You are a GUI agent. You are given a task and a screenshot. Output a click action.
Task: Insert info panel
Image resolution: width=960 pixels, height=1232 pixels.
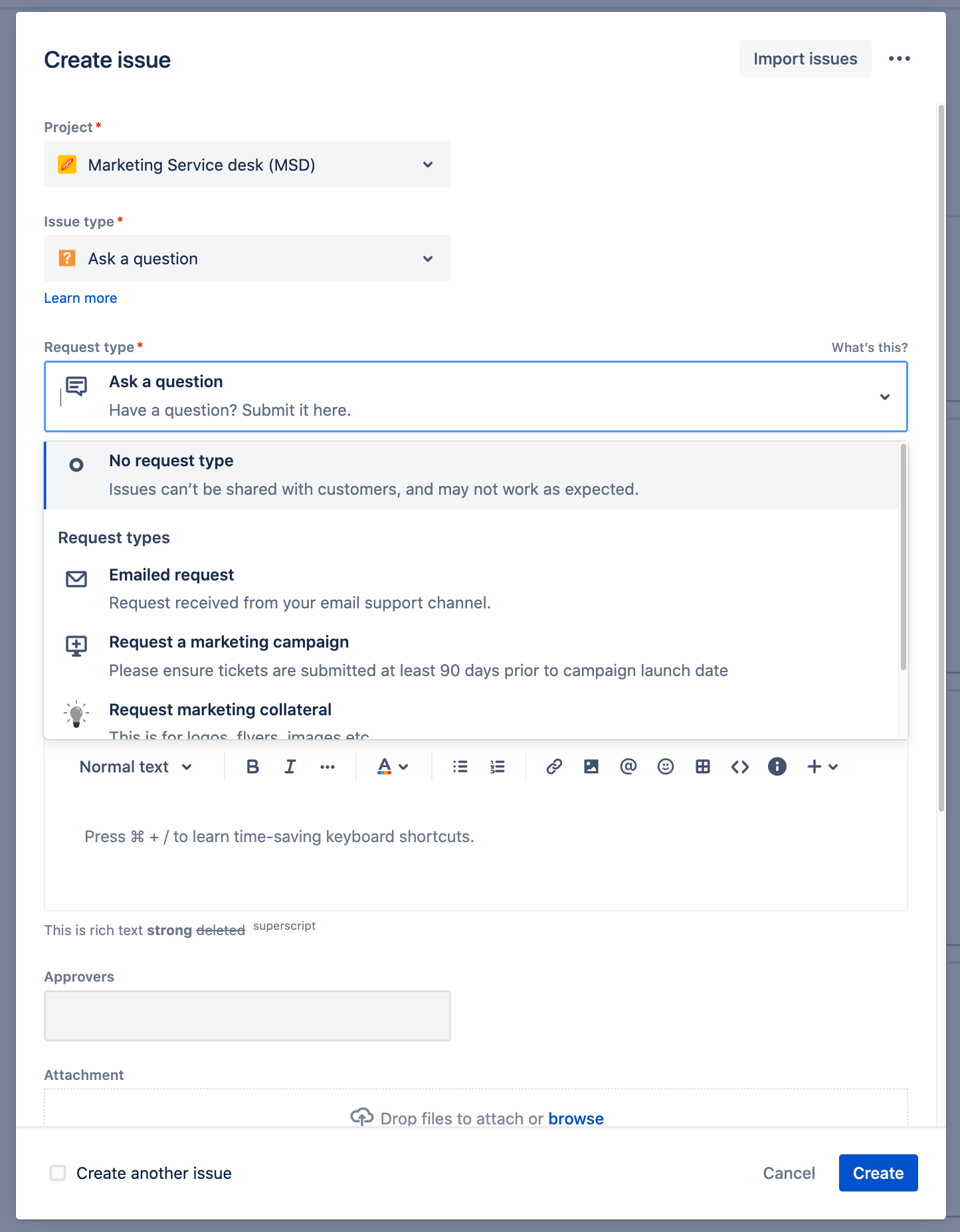point(777,766)
